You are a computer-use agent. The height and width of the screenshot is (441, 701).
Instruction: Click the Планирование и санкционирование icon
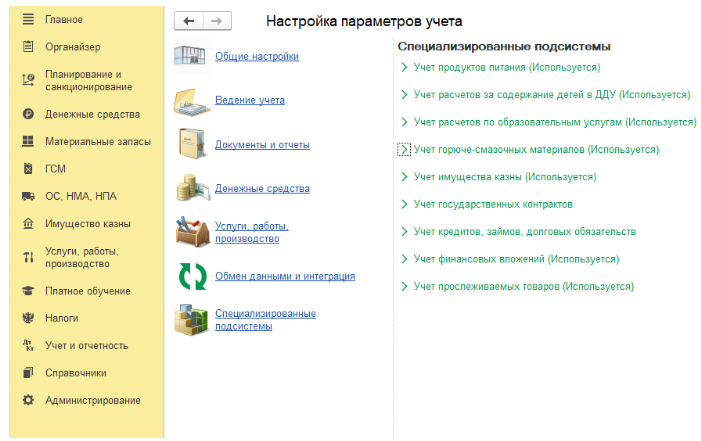pyautogui.click(x=28, y=80)
